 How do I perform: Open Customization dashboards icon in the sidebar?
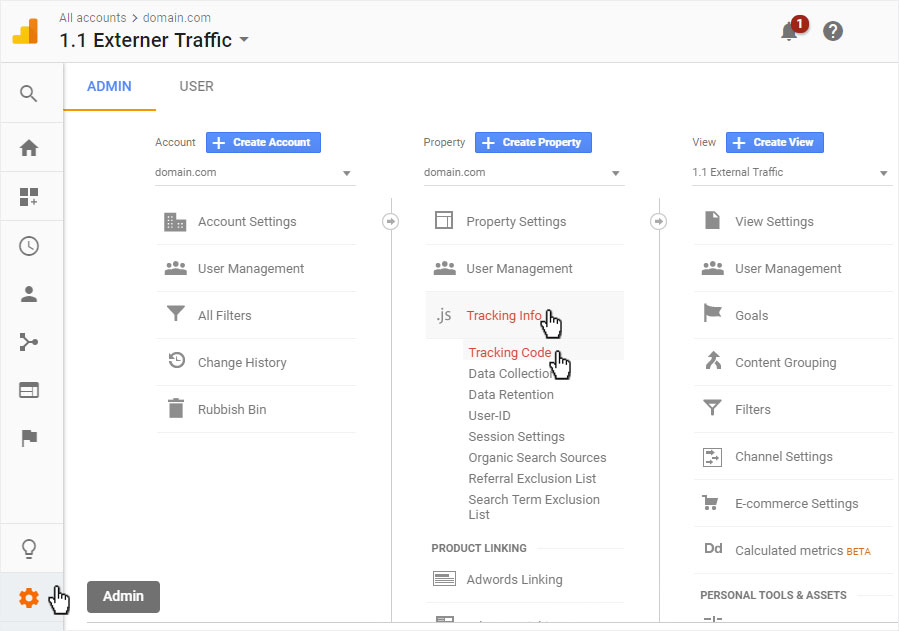tap(29, 197)
